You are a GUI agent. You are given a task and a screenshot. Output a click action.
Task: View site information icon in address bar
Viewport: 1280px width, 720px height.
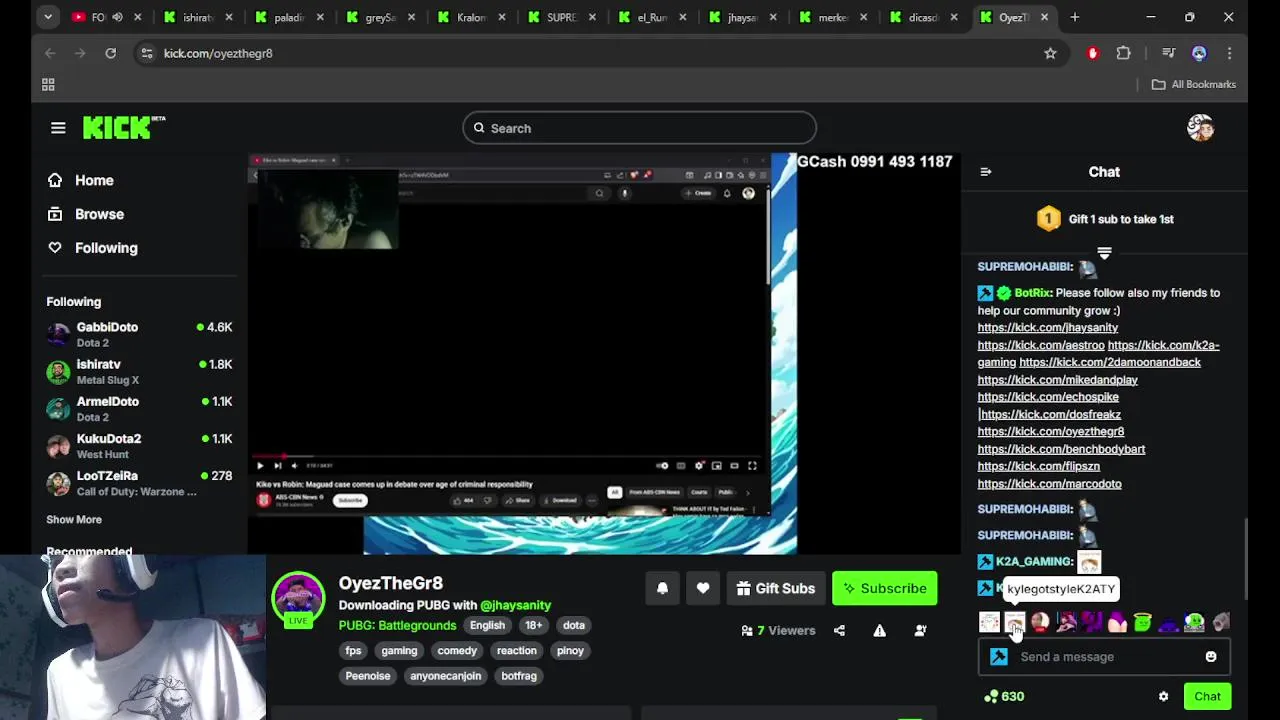coord(147,53)
